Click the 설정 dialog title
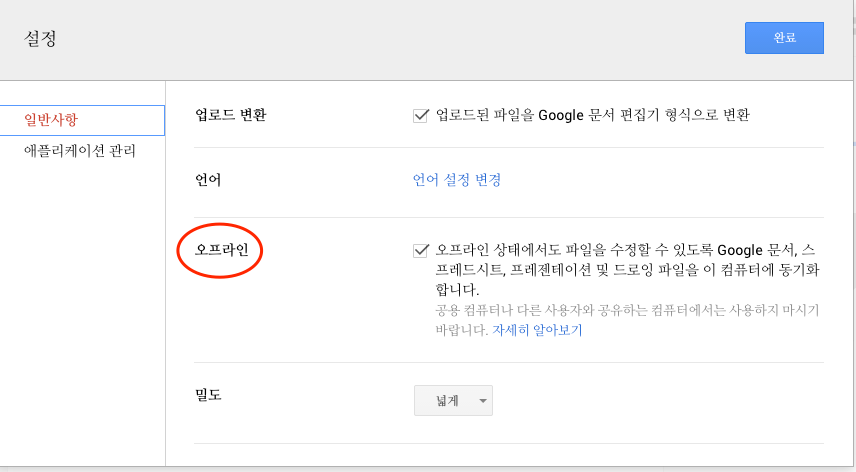 coord(40,38)
